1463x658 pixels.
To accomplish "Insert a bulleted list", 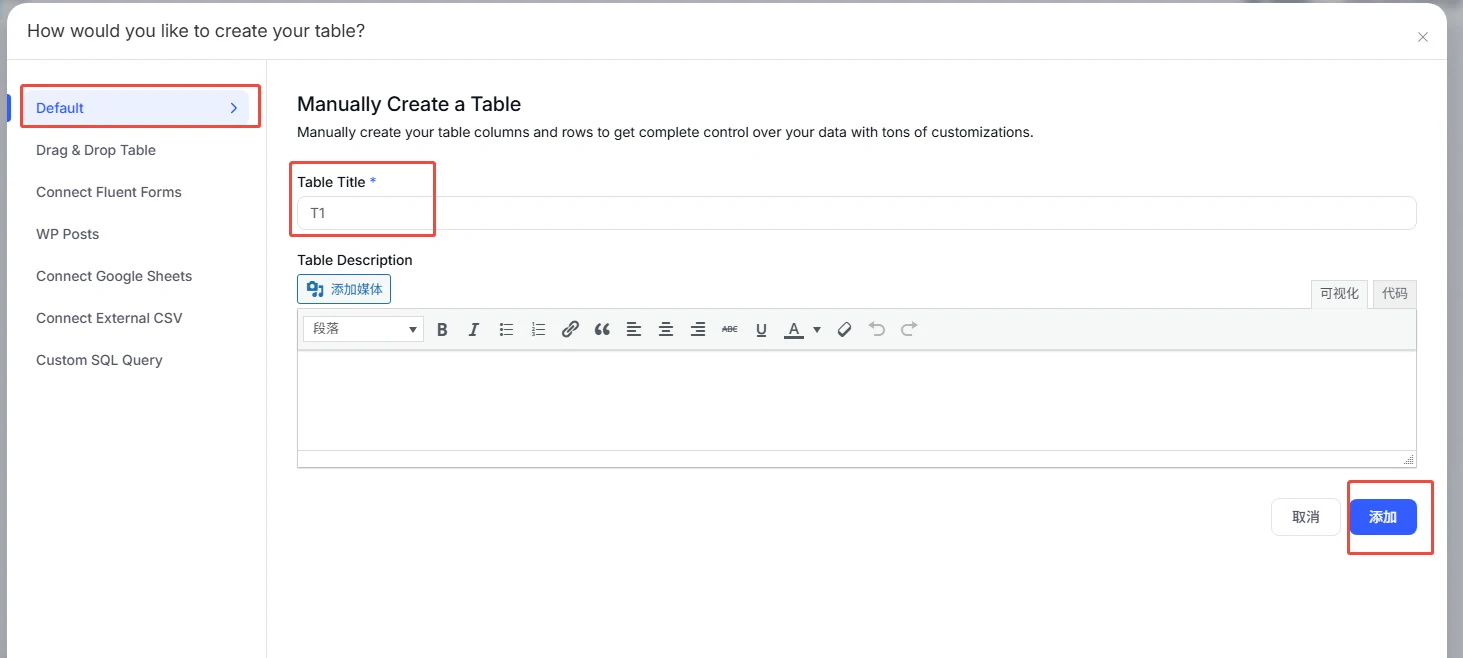I will [506, 329].
